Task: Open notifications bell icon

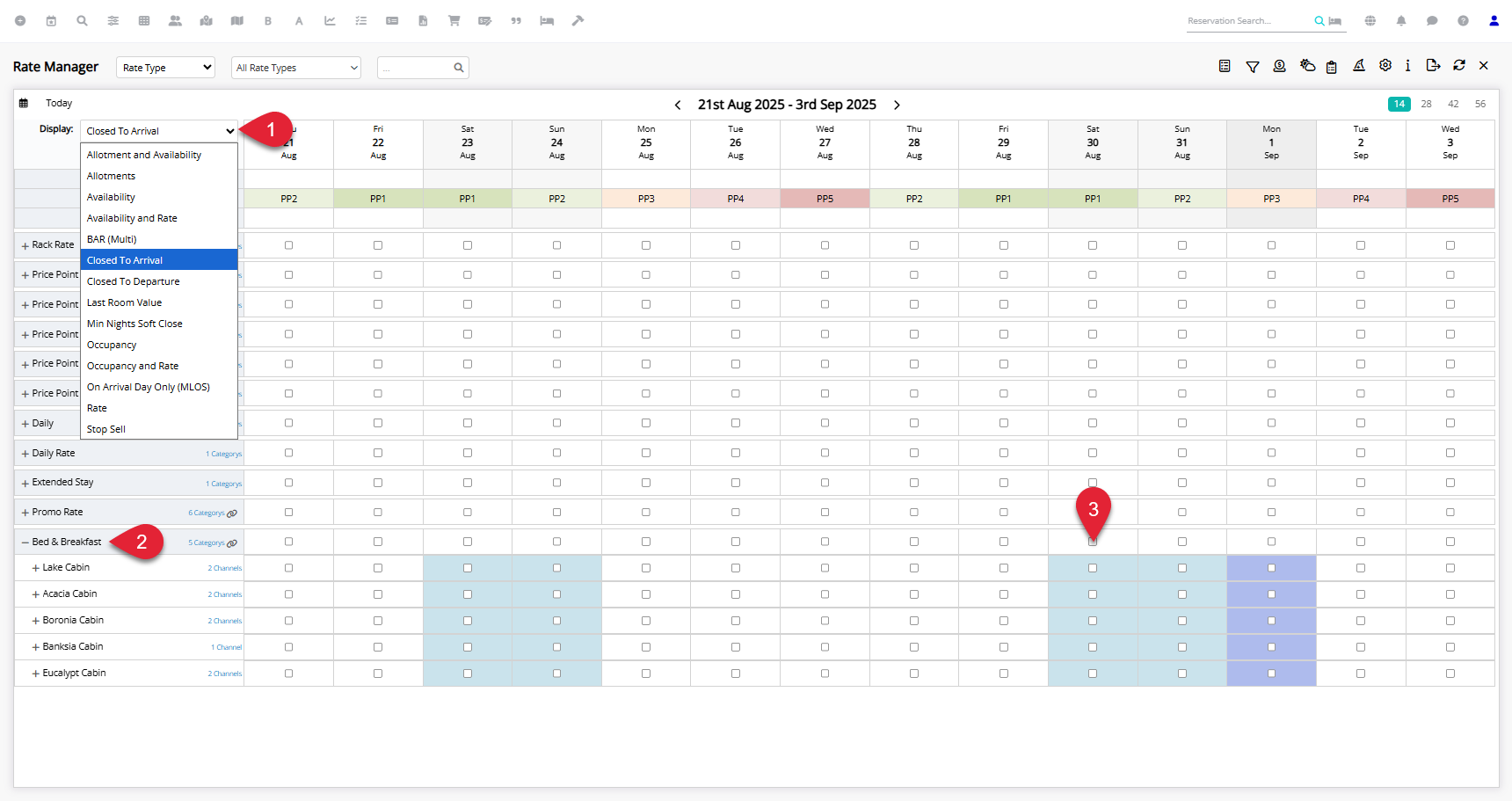Action: click(x=1401, y=21)
